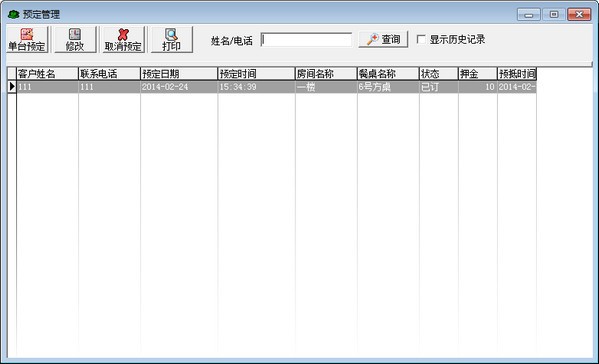Sort by 联系电话 column header
The width and height of the screenshot is (599, 364).
coord(109,74)
